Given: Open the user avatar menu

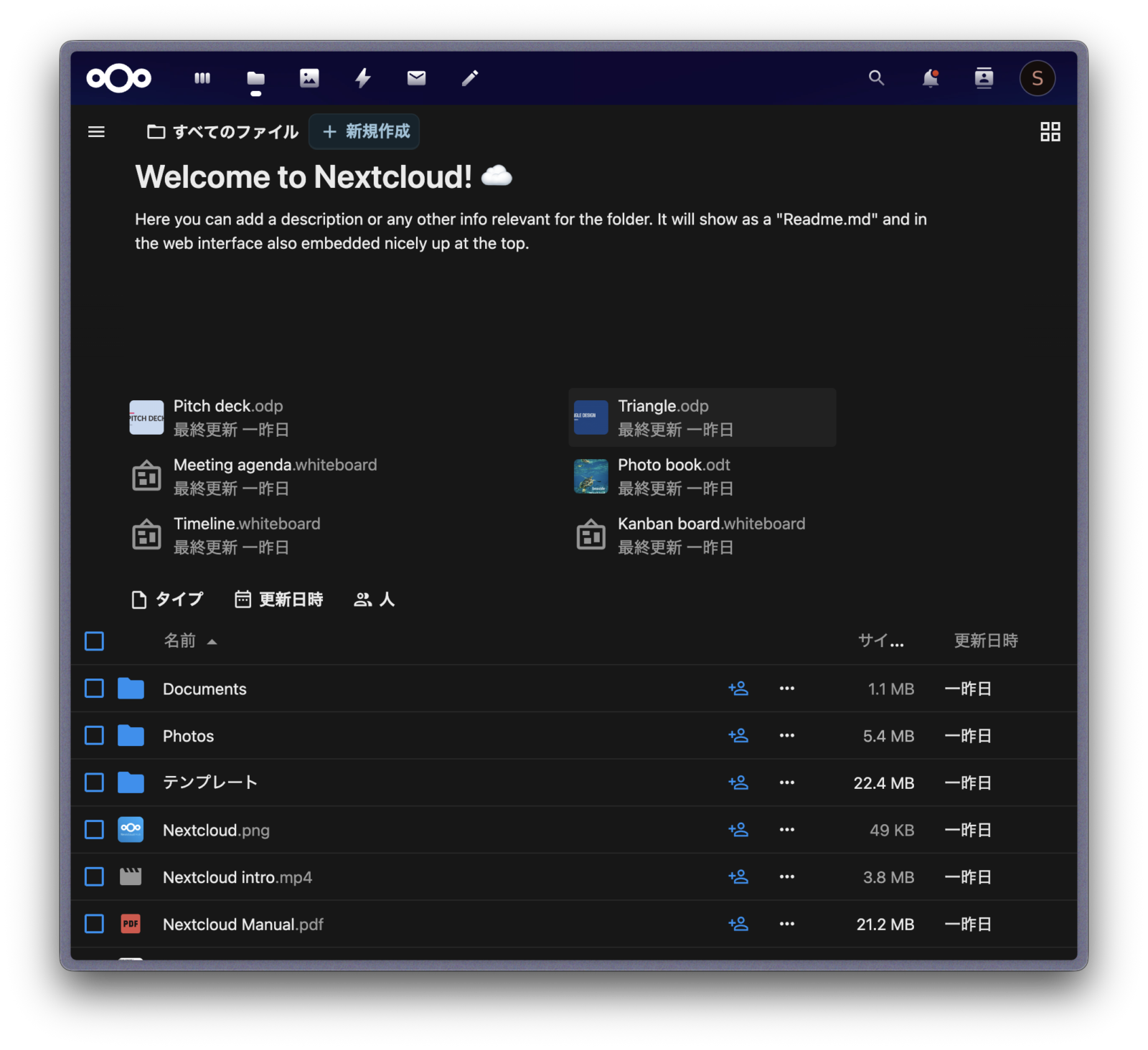Looking at the screenshot, I should tap(1037, 78).
